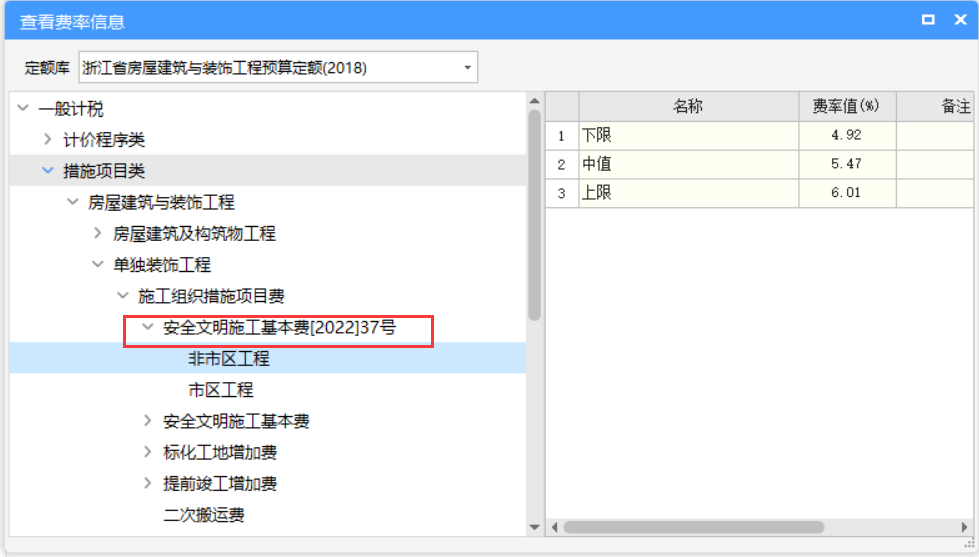The image size is (979, 557).
Task: Click the 6.01 rate value cell
Action: [847, 193]
